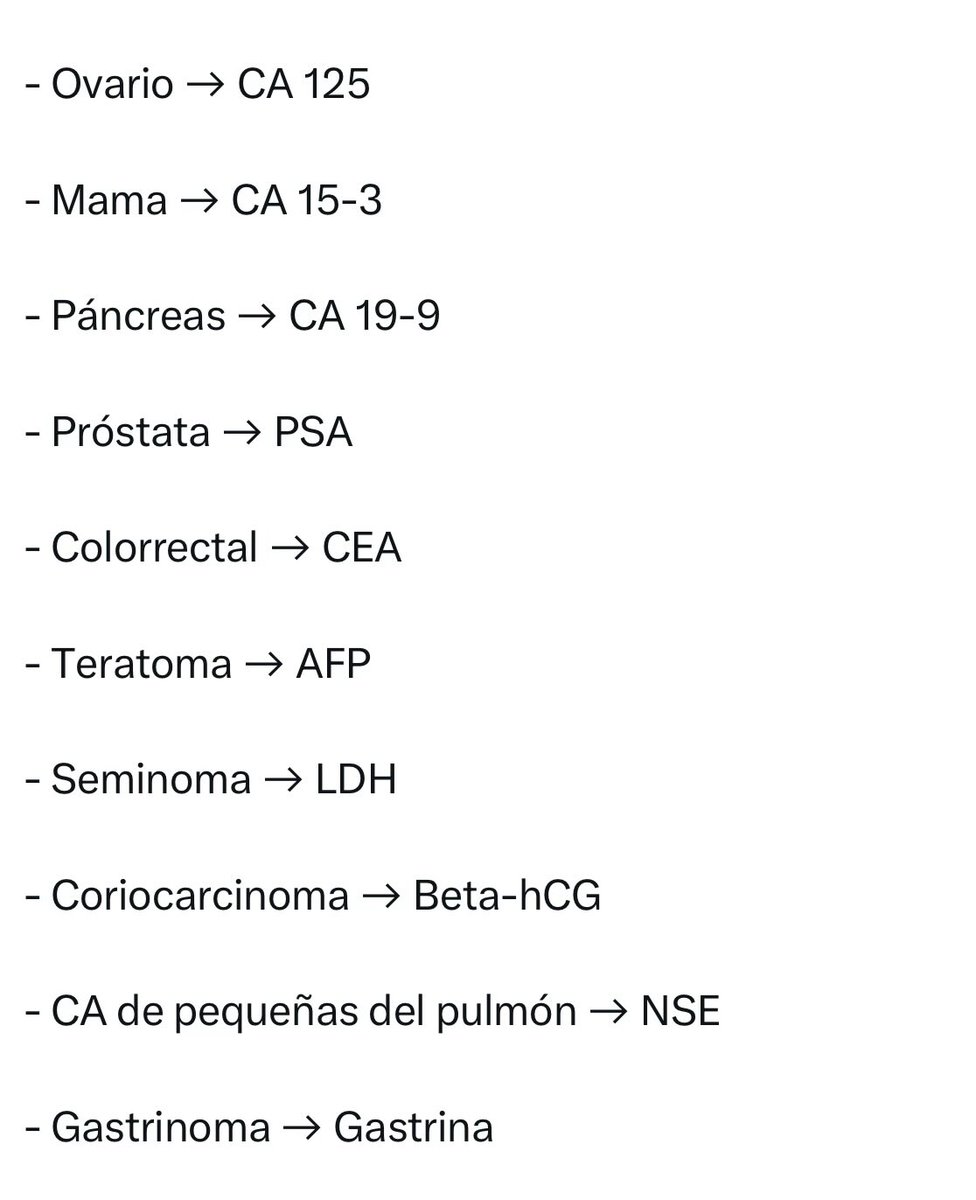Select the LDH text
976x1200 pixels.
(356, 780)
